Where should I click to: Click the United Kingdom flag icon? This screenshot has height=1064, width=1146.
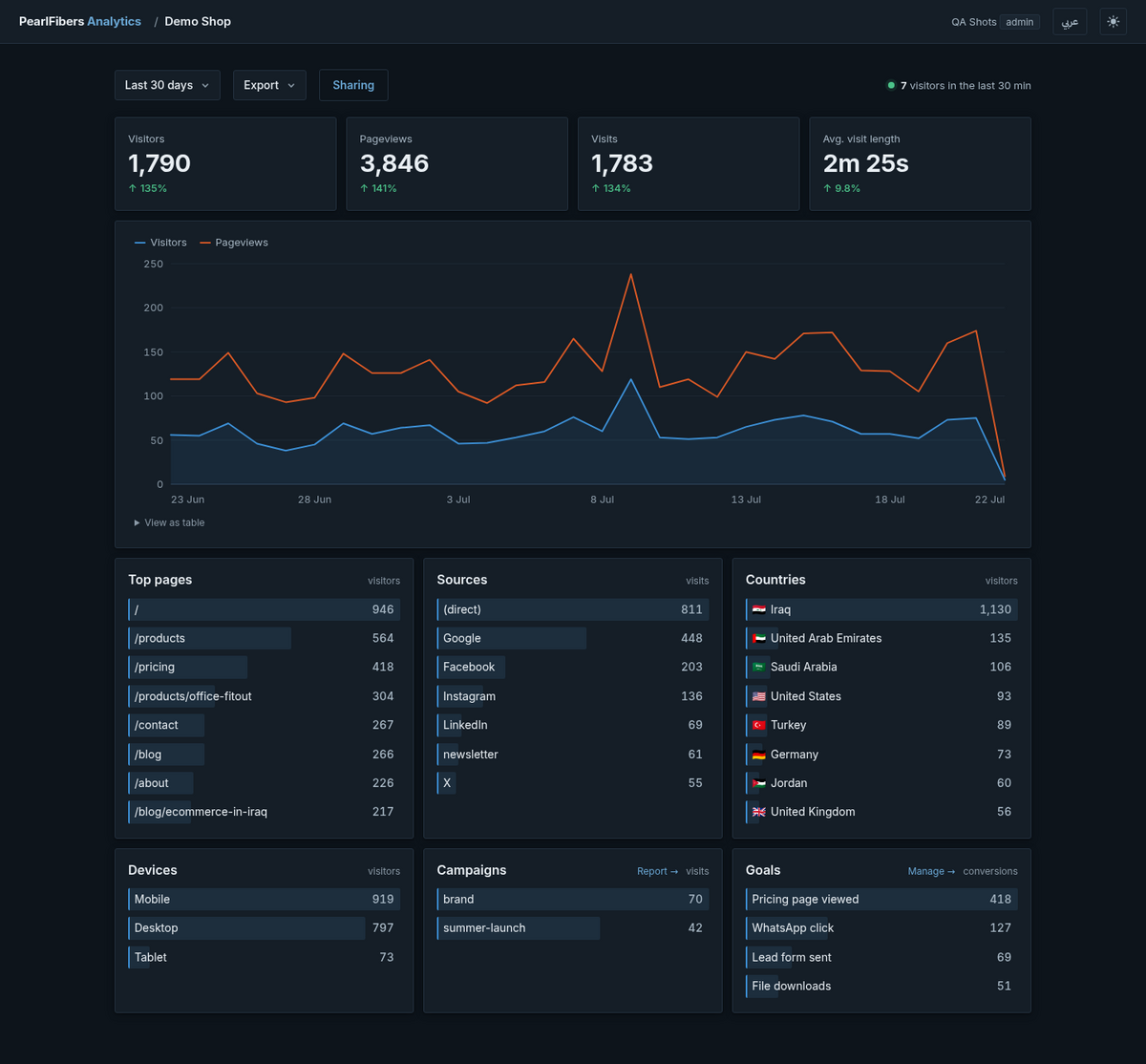(759, 812)
